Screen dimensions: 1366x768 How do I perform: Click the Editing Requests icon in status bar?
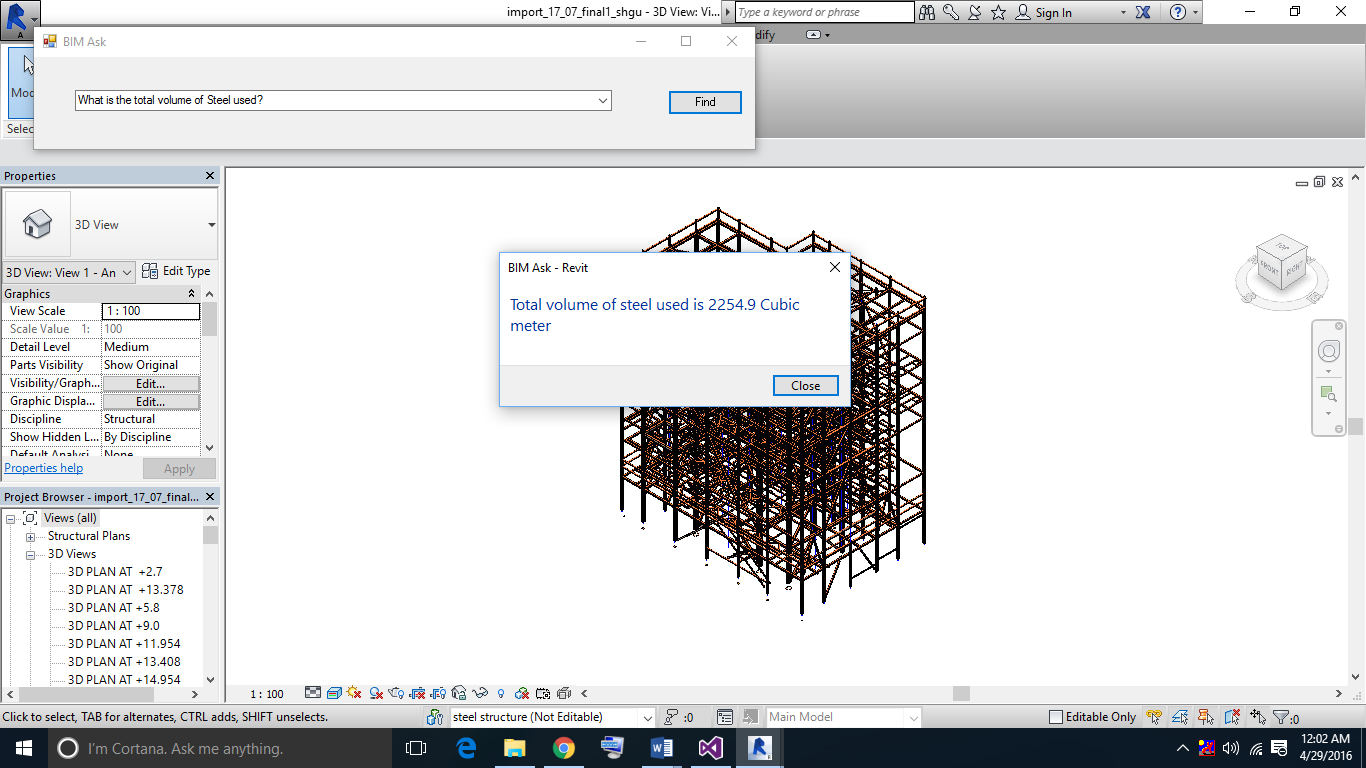click(673, 717)
